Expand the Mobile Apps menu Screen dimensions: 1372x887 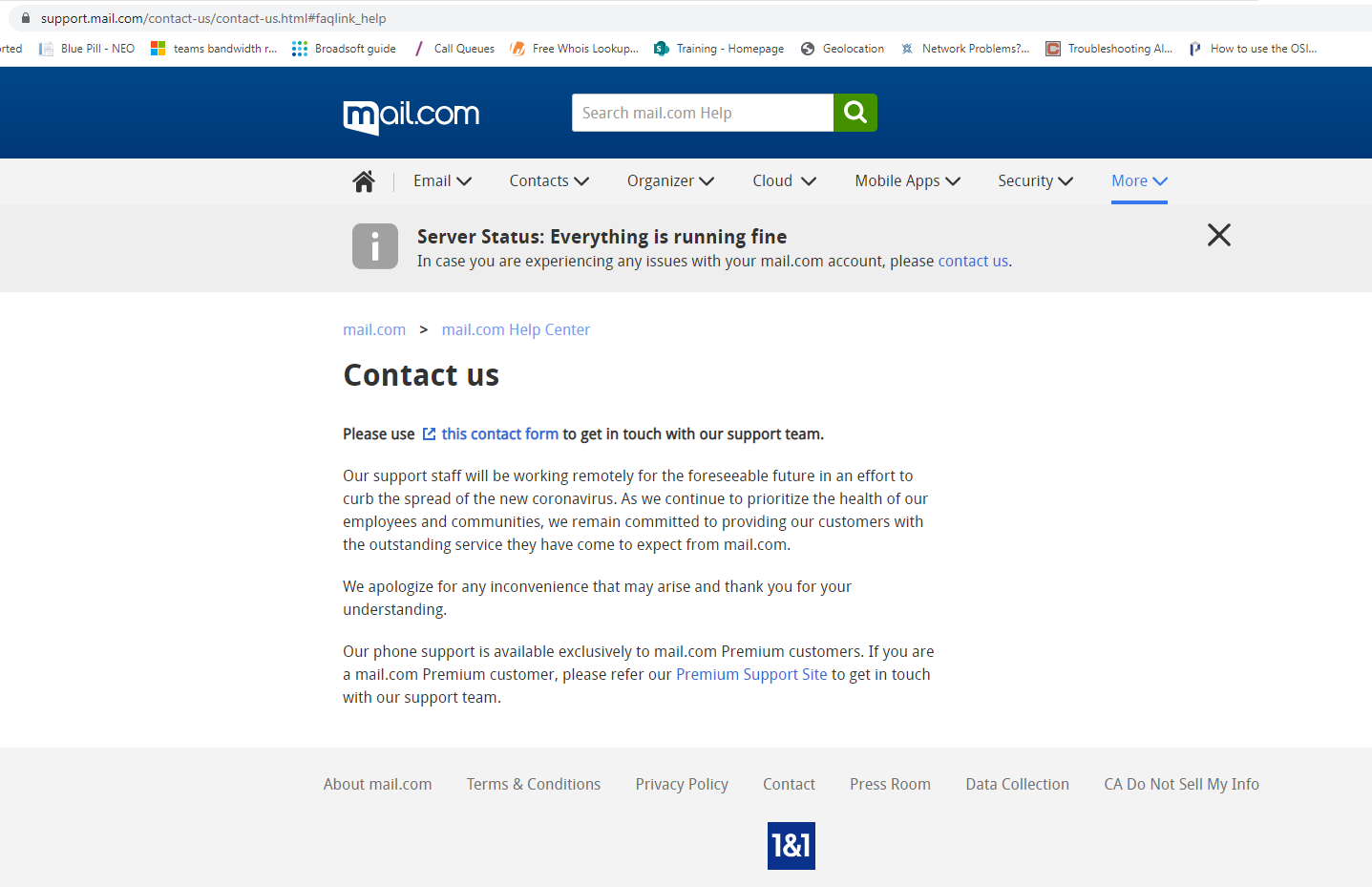pyautogui.click(x=907, y=181)
